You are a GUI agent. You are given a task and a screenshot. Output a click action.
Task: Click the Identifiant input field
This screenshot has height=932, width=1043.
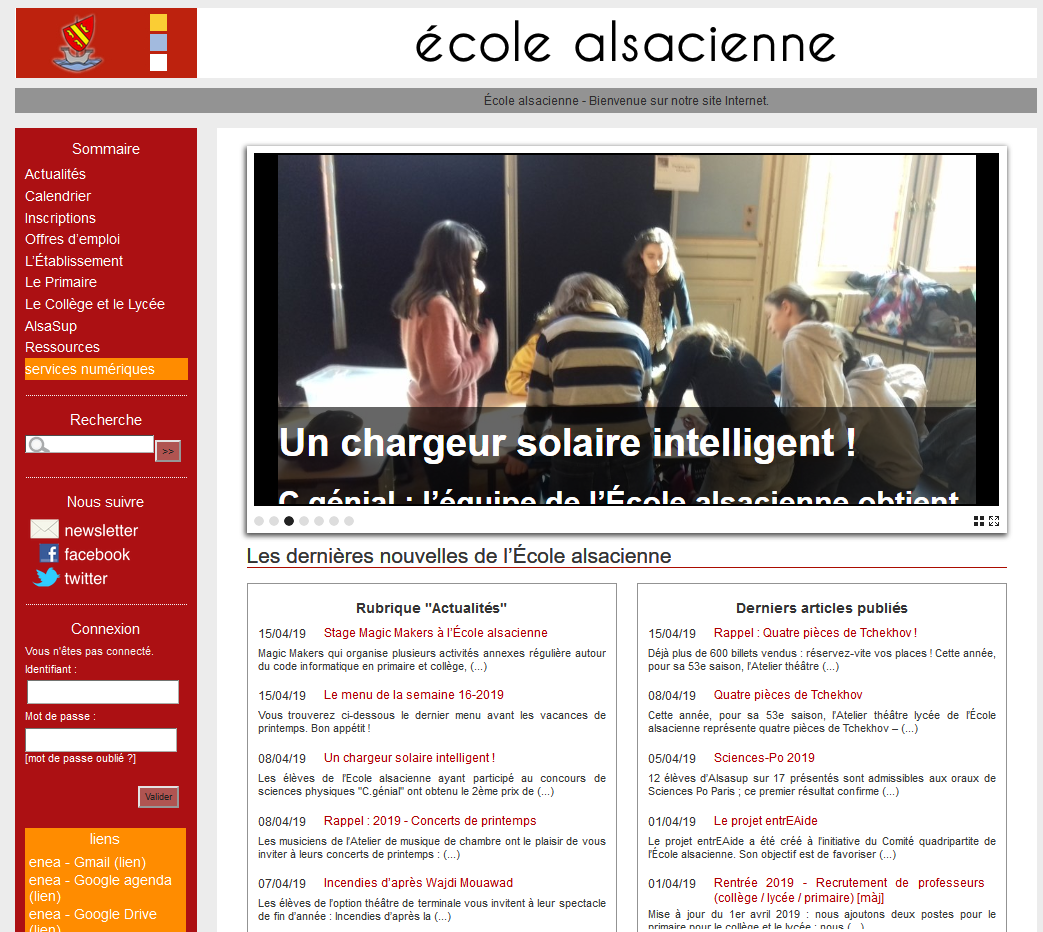(103, 692)
